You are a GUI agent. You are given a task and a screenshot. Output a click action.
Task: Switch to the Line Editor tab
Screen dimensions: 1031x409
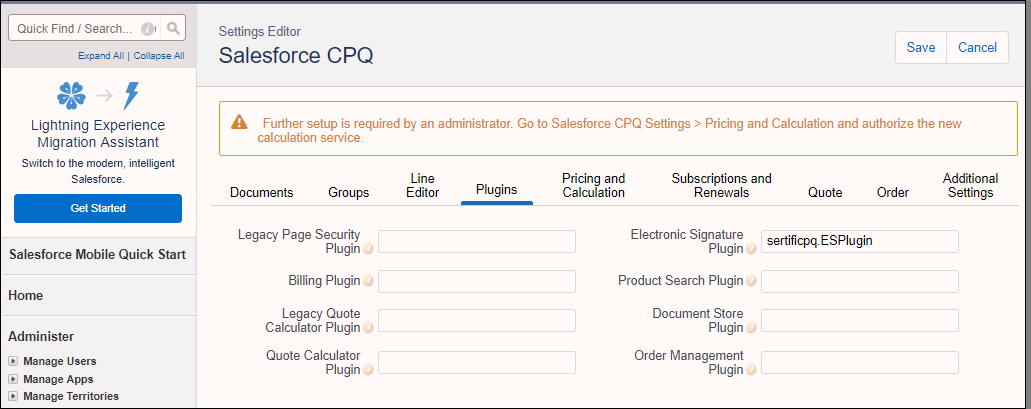coord(423,185)
